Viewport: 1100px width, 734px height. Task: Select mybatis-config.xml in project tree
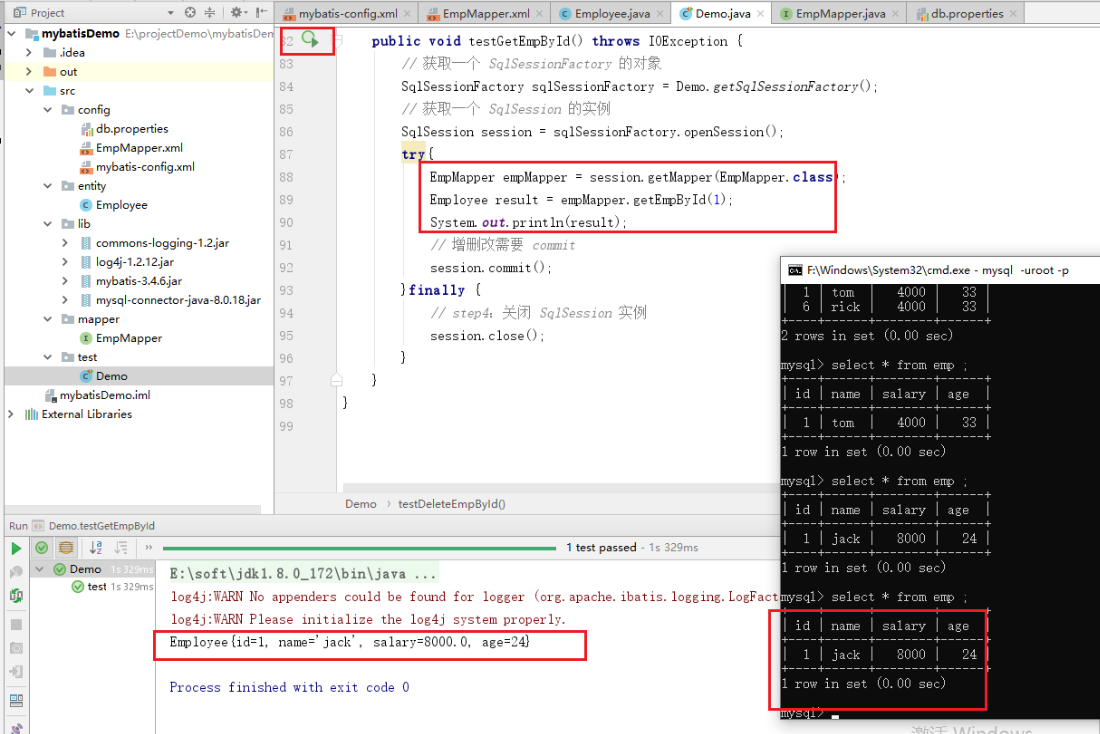(138, 166)
